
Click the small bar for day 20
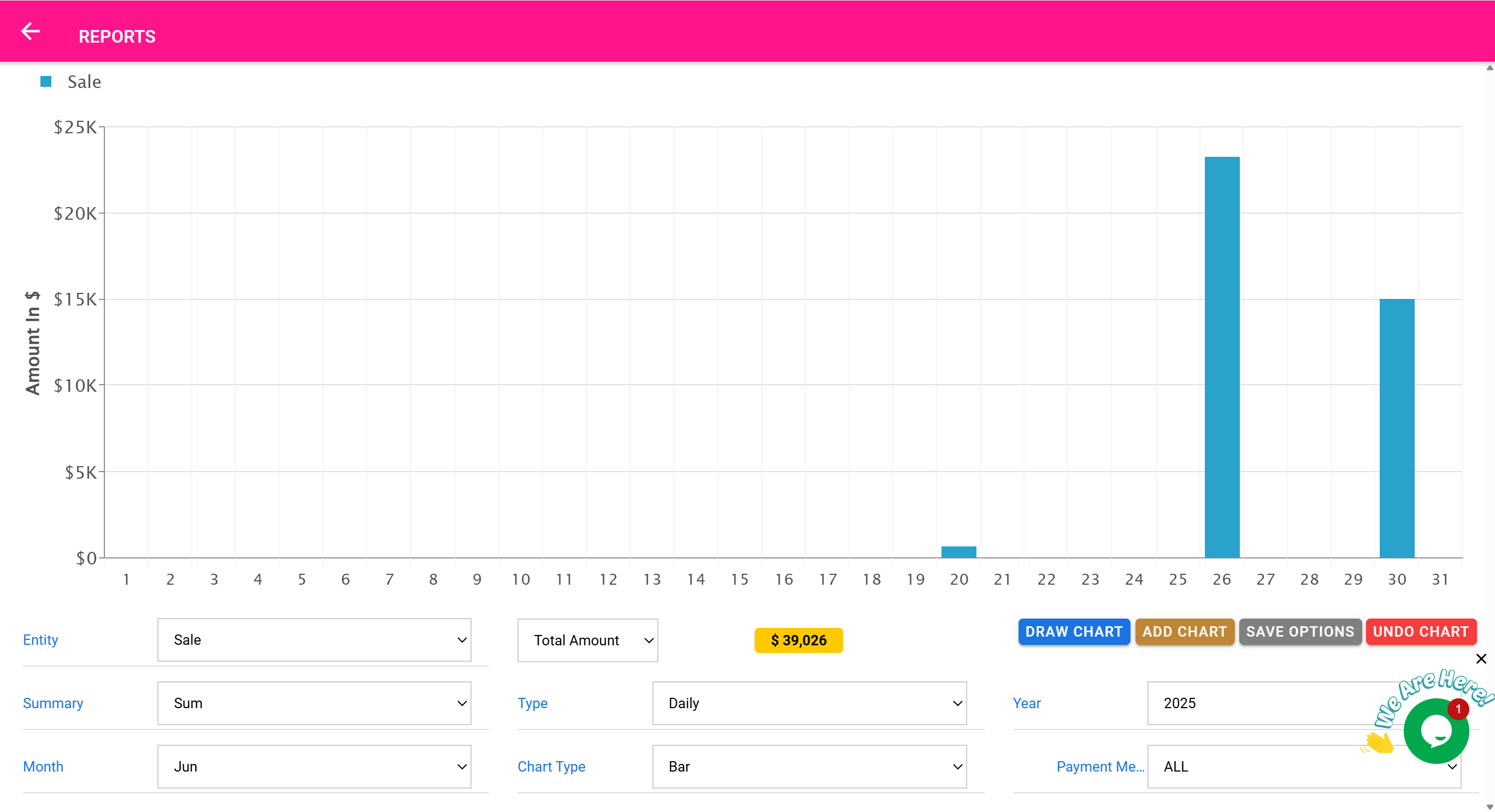click(x=959, y=552)
